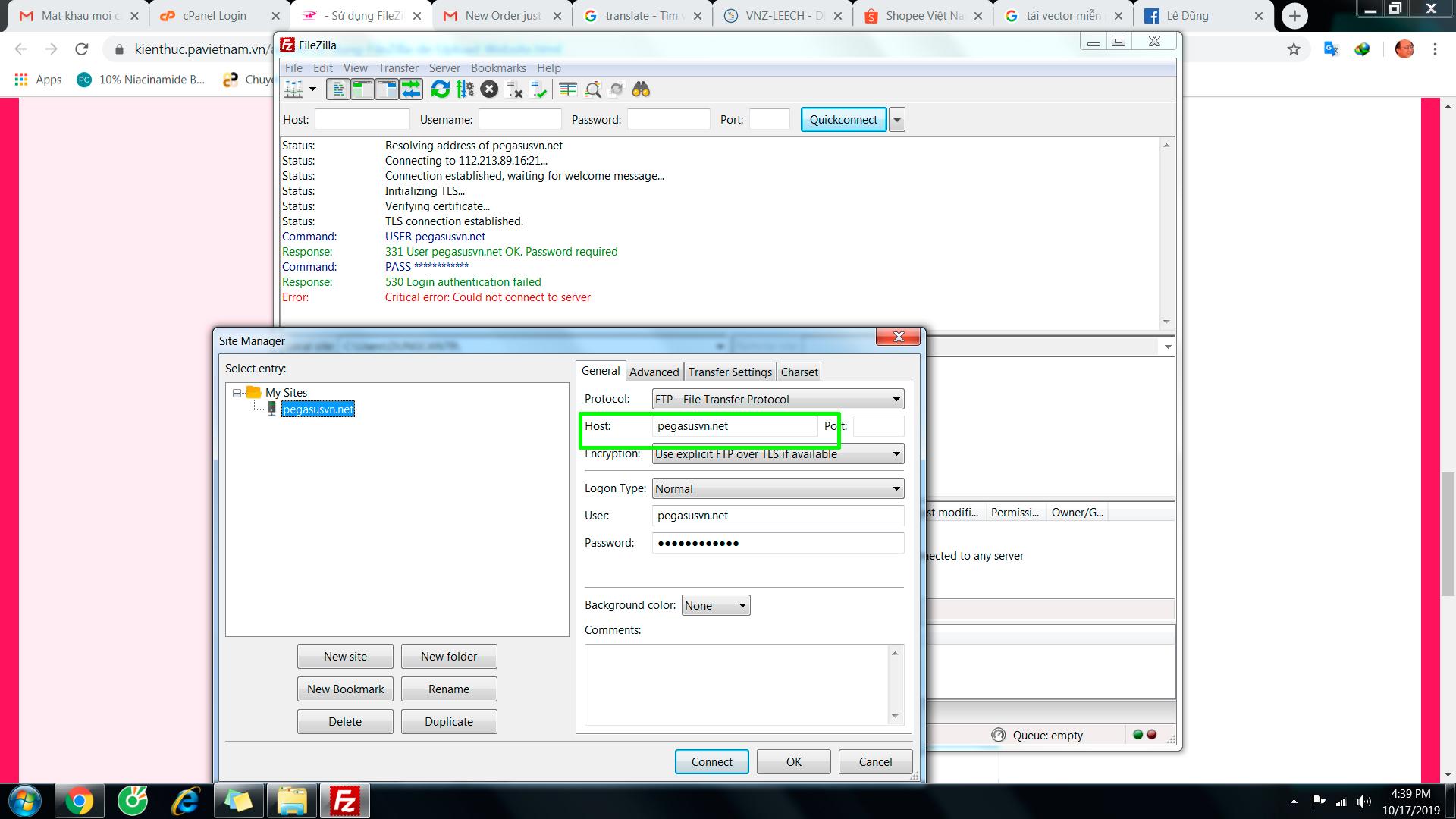Click the Site Manager Host field
This screenshot has width=1456, height=819.
(x=735, y=426)
